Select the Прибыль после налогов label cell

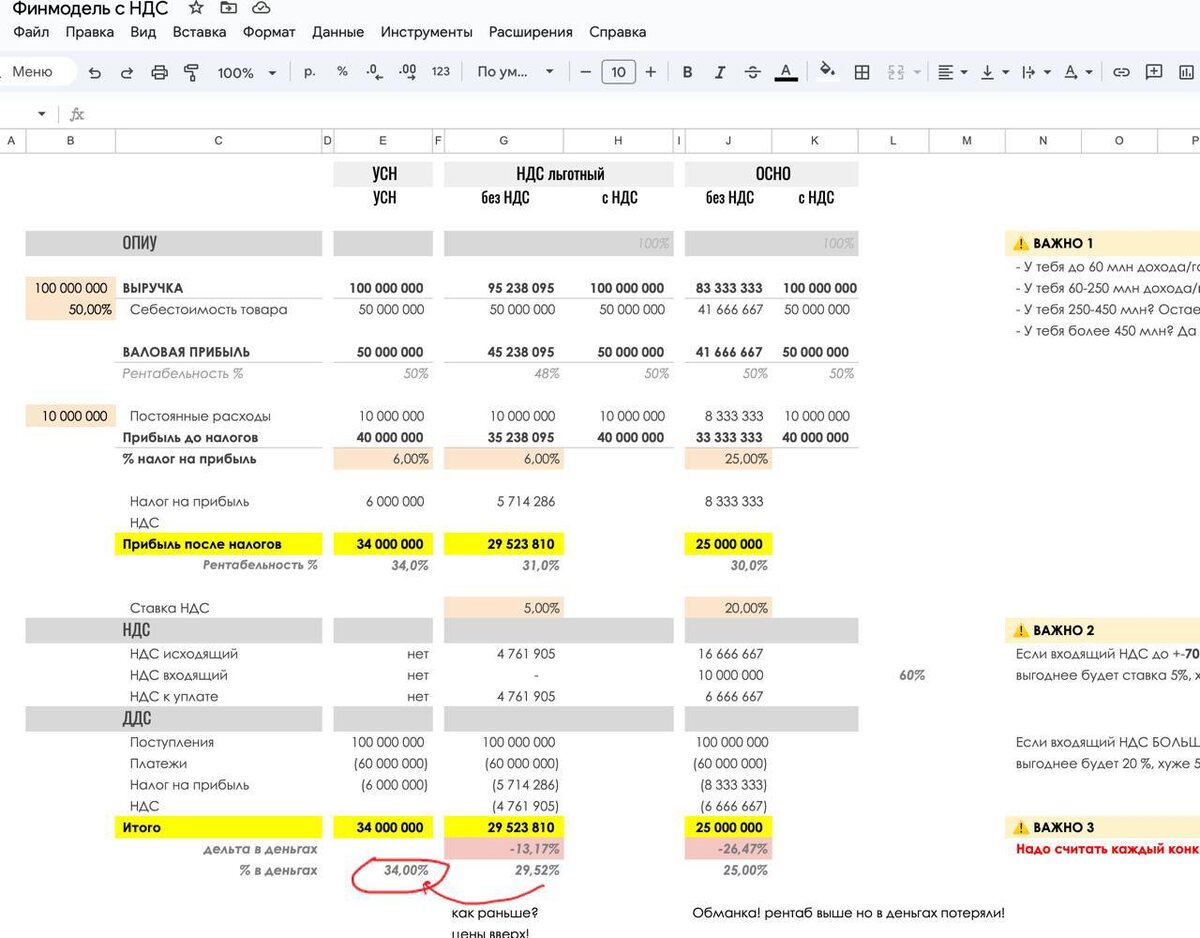(219, 544)
